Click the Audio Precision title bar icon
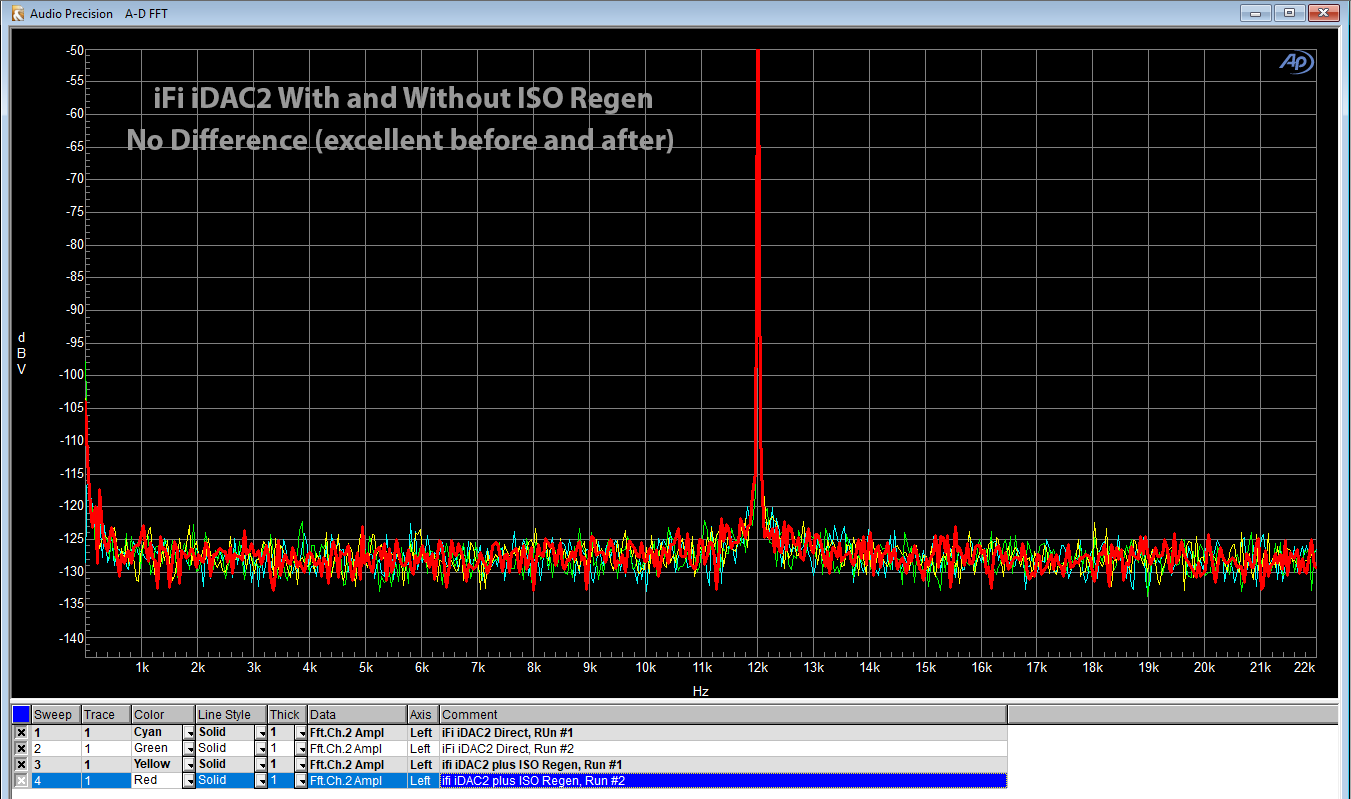 click(x=16, y=13)
